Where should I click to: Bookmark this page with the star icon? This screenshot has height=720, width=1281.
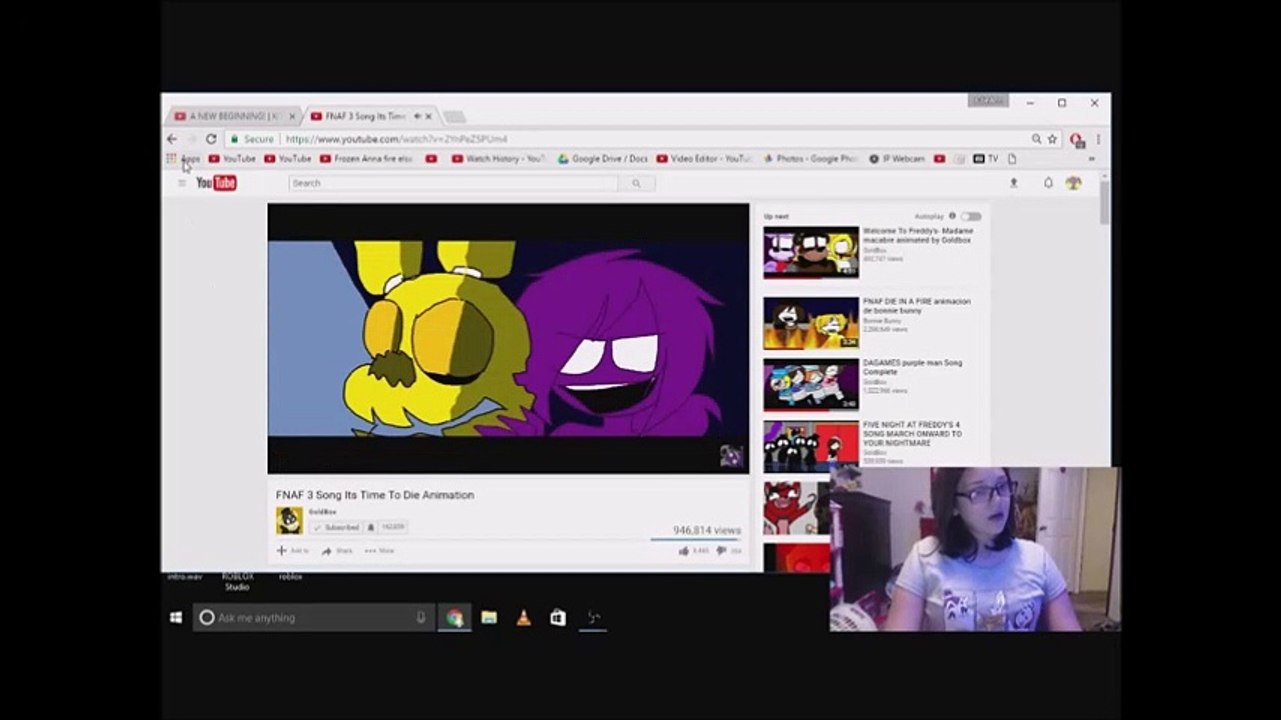1052,139
